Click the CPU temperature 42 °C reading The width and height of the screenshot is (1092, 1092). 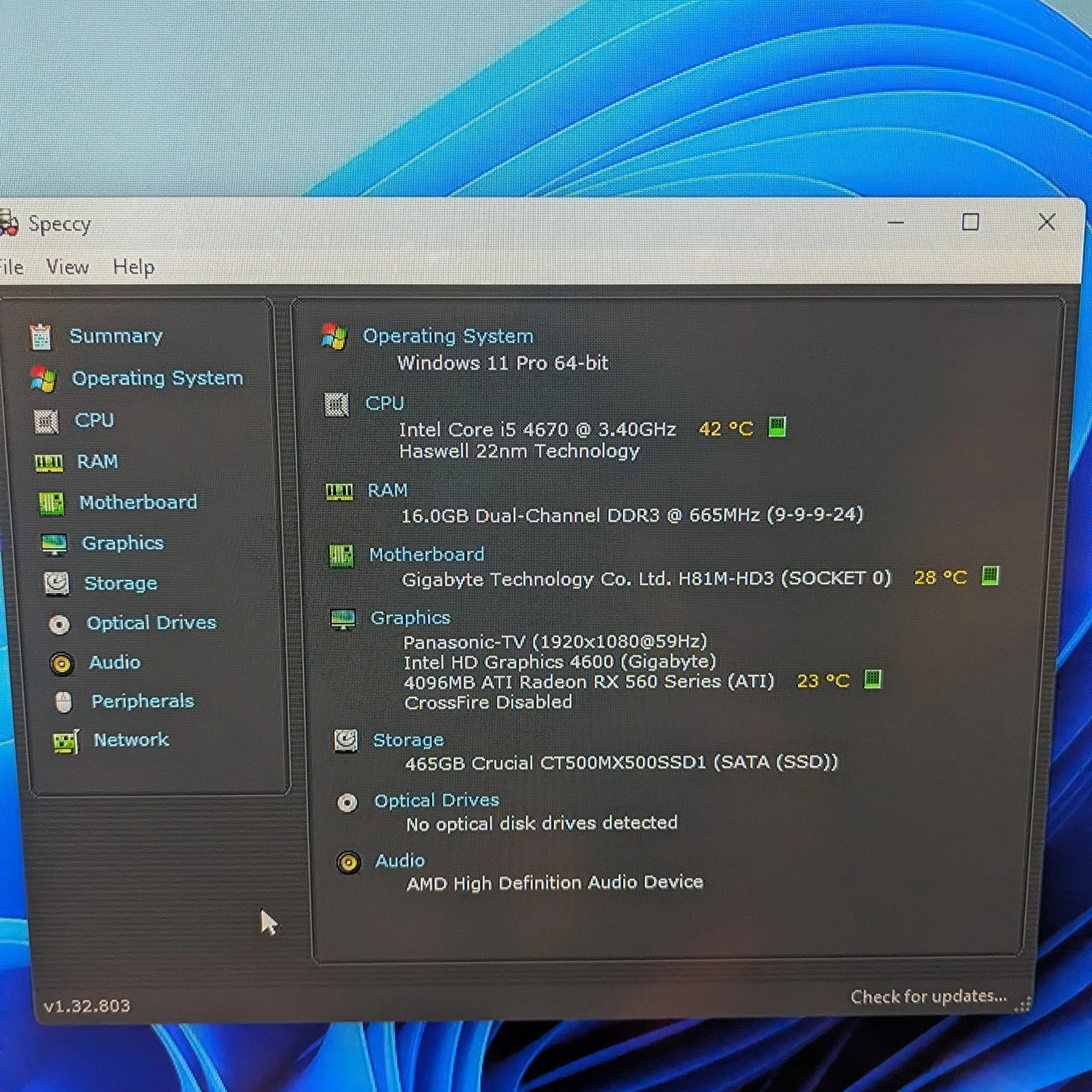pyautogui.click(x=726, y=429)
